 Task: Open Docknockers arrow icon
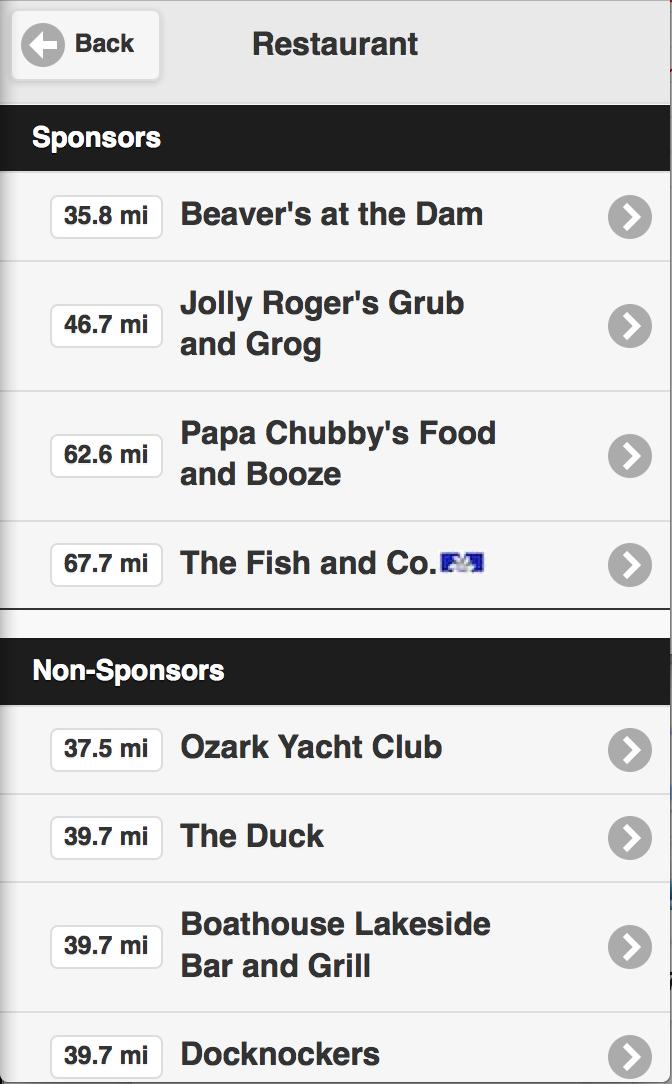629,1056
